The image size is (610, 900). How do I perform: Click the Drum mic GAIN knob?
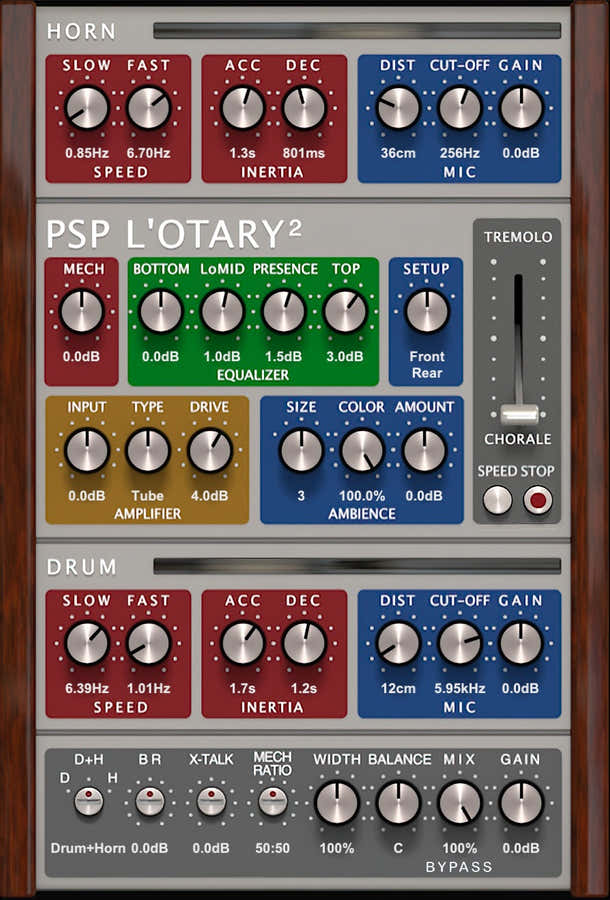pyautogui.click(x=521, y=643)
